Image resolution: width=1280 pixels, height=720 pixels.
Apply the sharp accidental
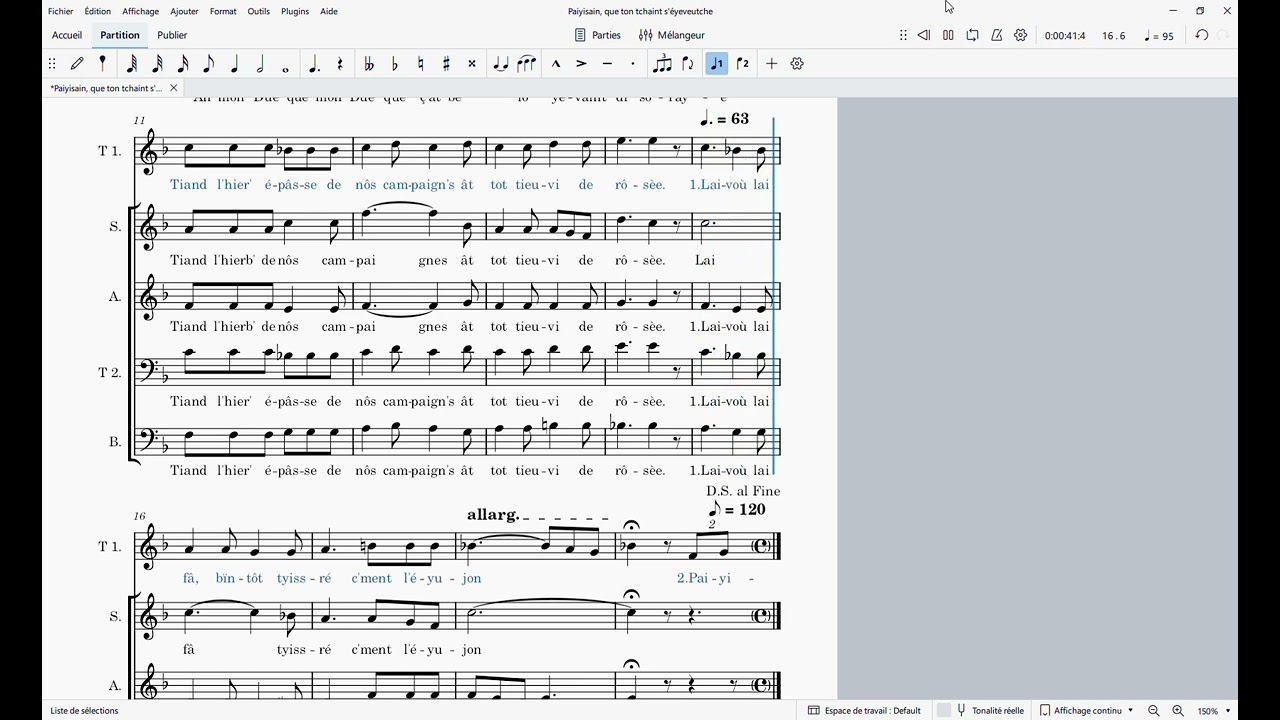446,63
